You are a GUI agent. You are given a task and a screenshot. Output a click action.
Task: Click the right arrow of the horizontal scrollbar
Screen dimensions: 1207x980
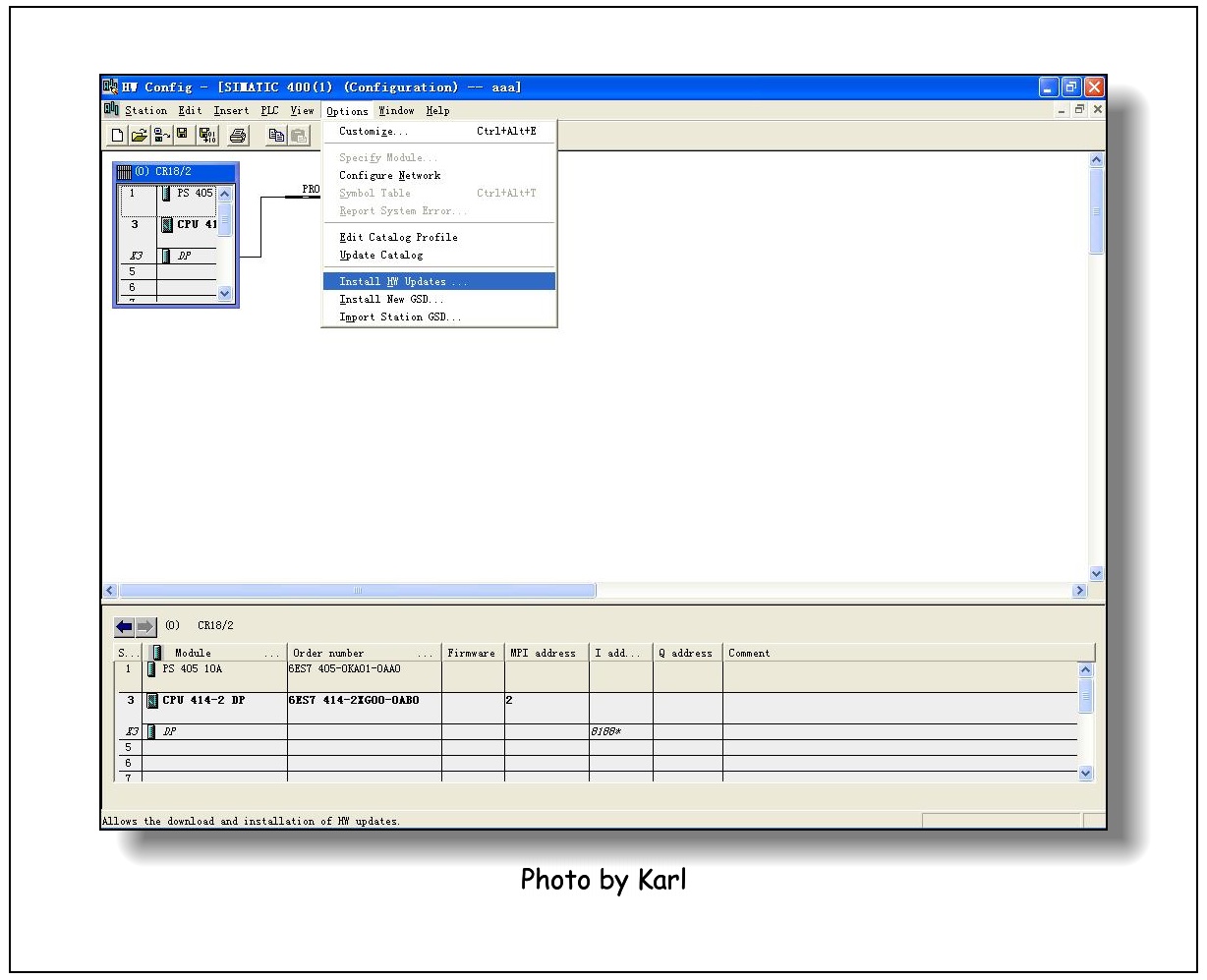[x=1080, y=591]
